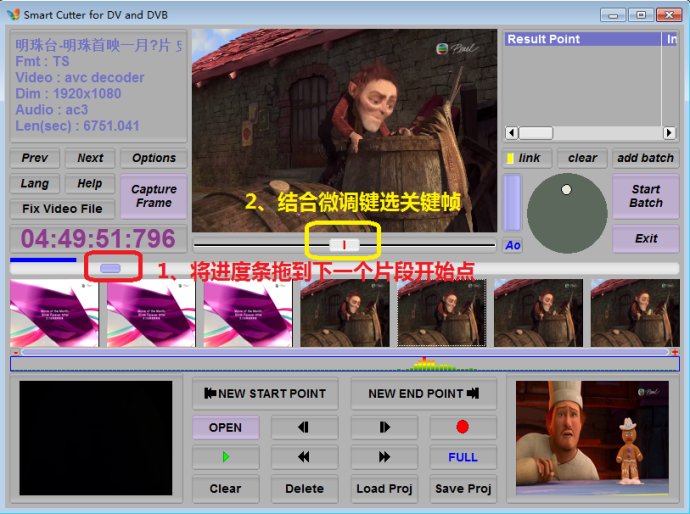Click the jog dial knob
This screenshot has height=514, width=690.
coord(566,190)
